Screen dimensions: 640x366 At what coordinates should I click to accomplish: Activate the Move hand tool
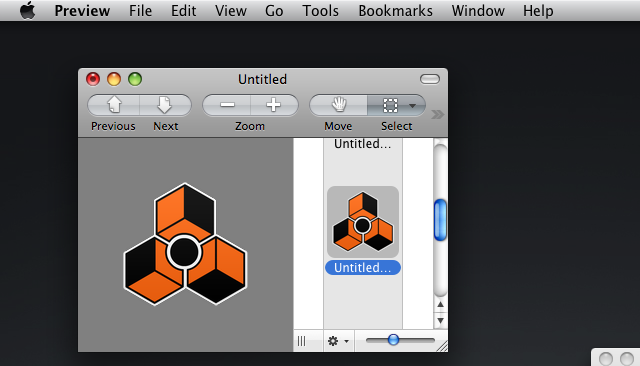tap(338, 105)
